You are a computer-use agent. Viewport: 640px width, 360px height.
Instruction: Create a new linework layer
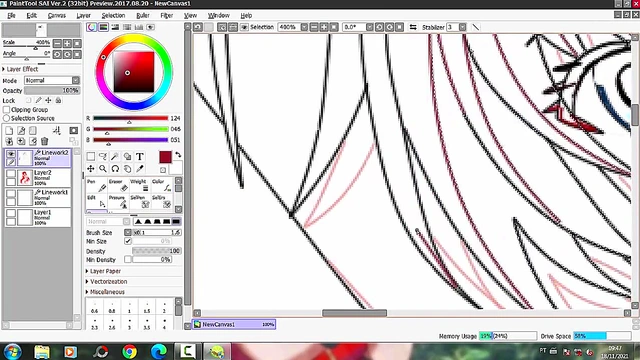coord(21,131)
